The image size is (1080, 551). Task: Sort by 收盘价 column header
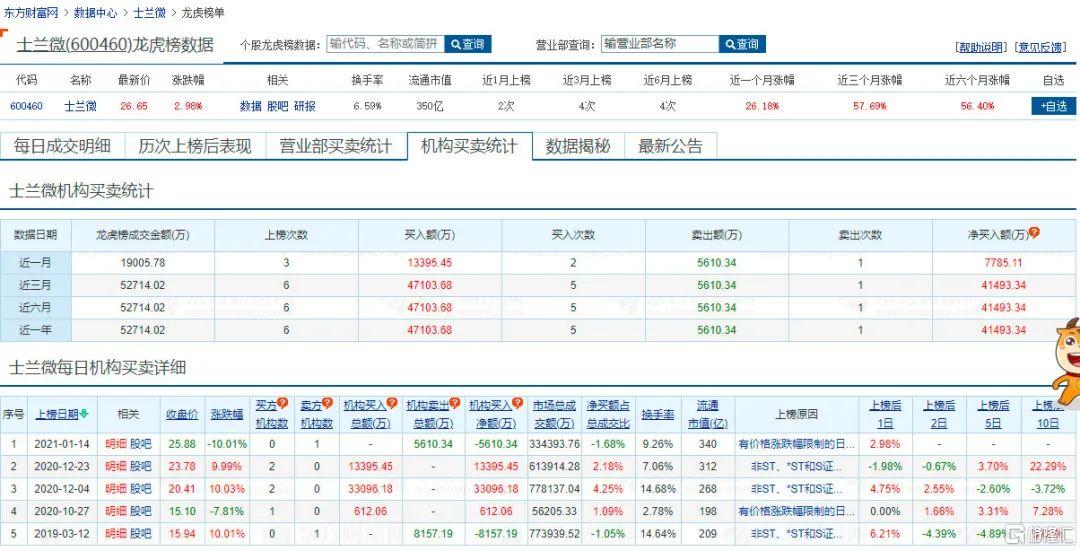point(182,414)
